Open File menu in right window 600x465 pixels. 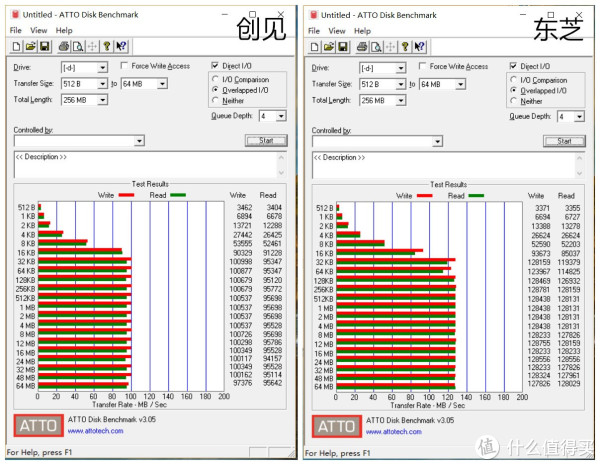(x=314, y=31)
